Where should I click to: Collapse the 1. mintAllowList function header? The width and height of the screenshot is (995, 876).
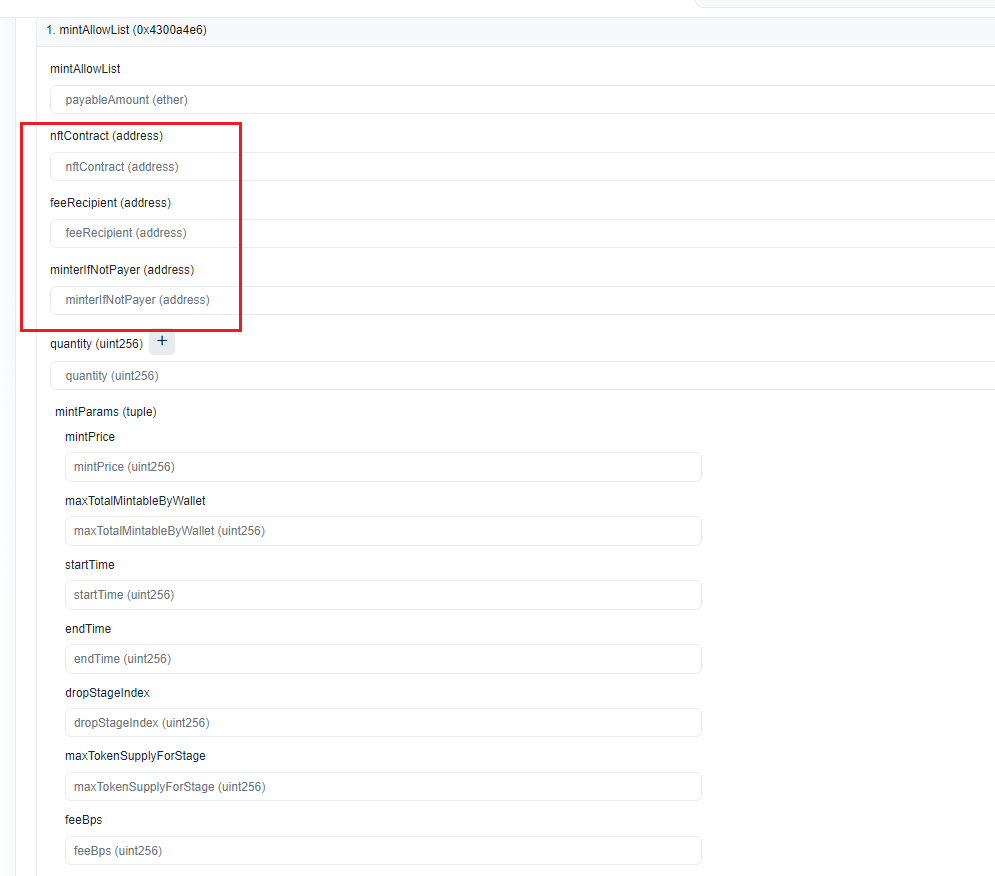126,30
